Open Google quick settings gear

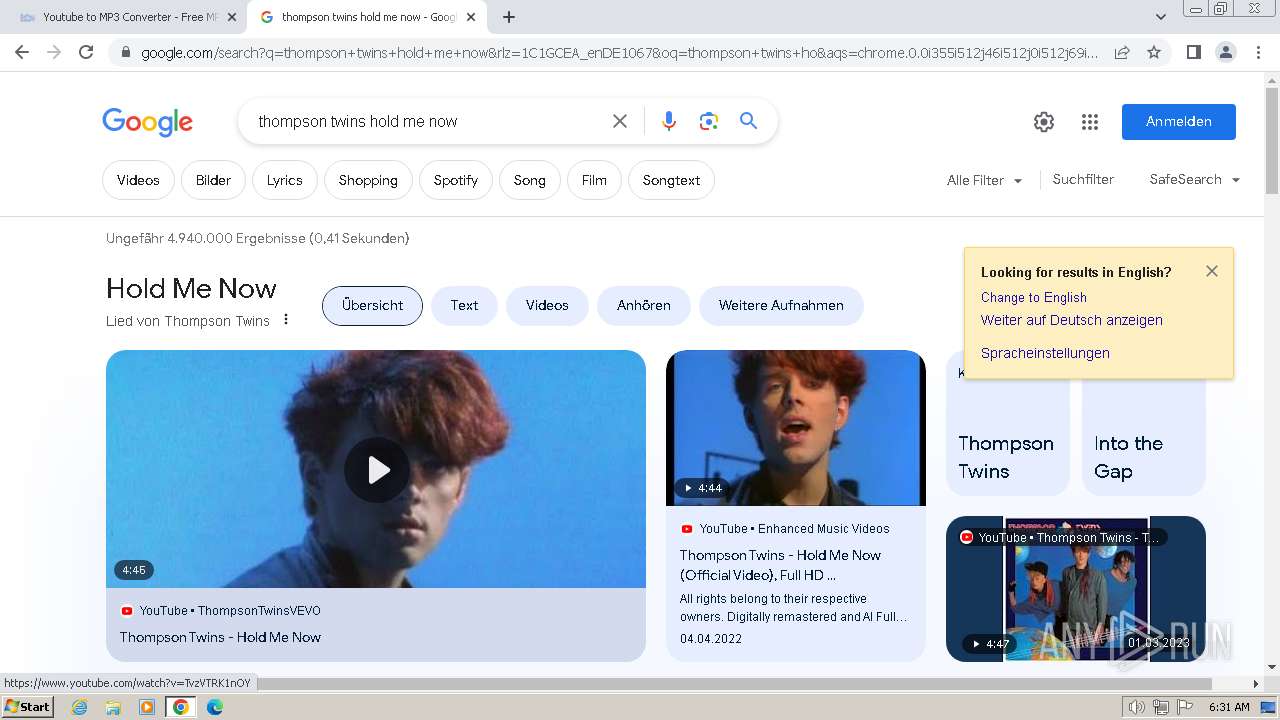(1044, 122)
